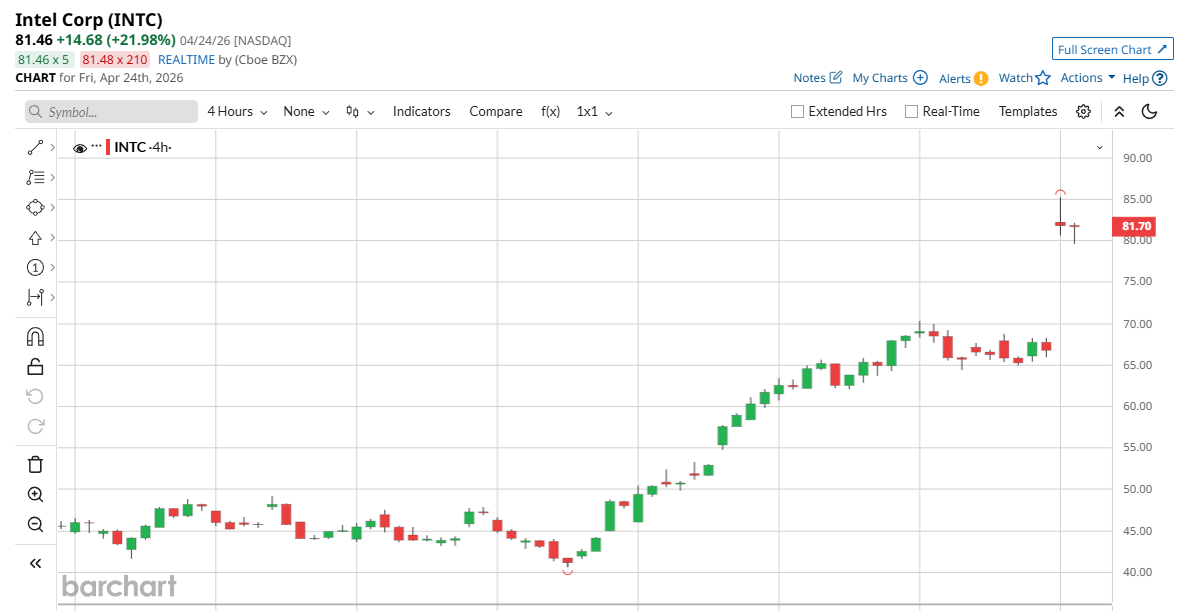This screenshot has width=1182, height=611.
Task: Click the red INTC color bar
Action: [x=108, y=147]
